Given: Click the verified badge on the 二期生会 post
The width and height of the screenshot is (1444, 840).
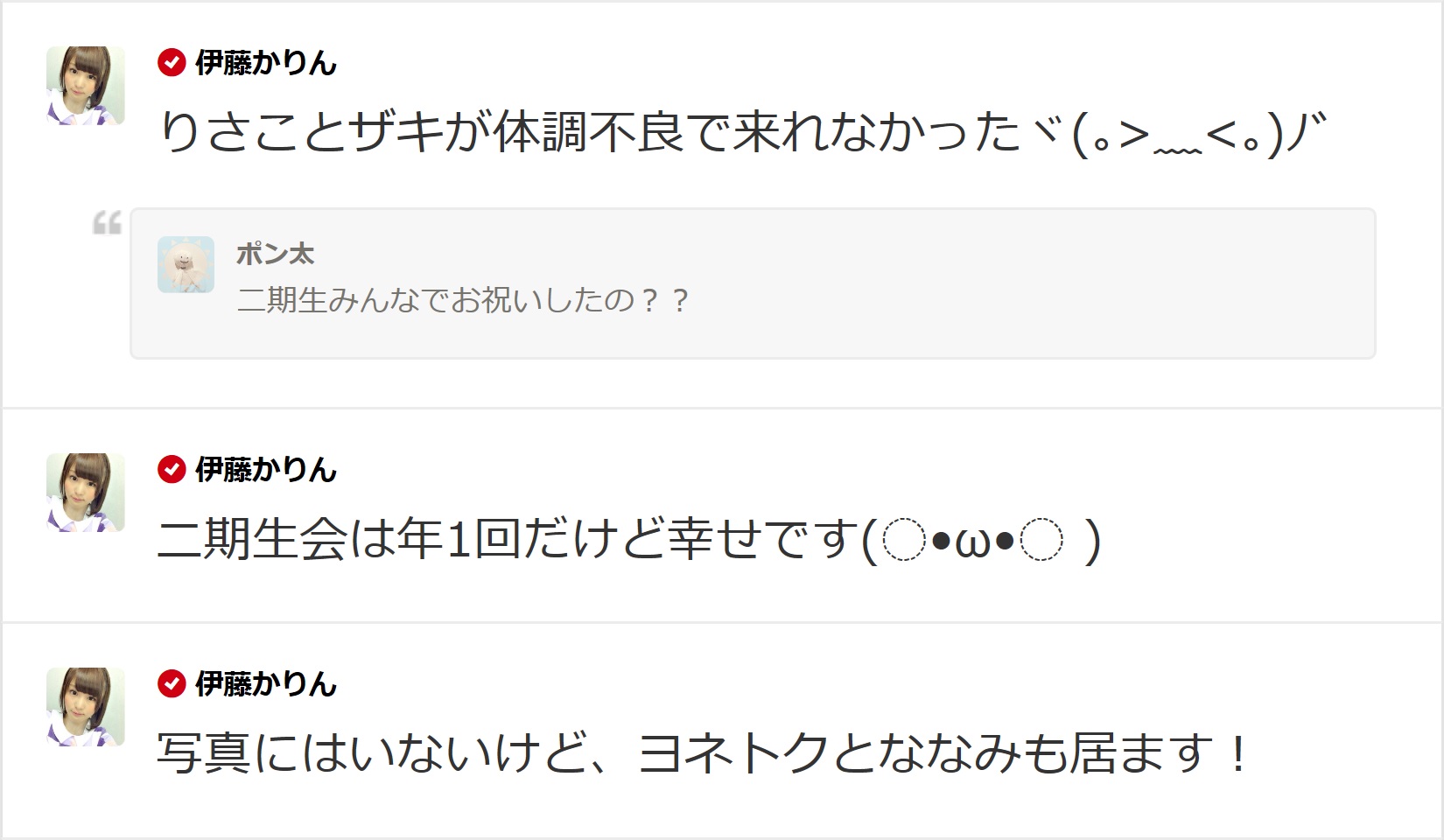Looking at the screenshot, I should click(172, 470).
